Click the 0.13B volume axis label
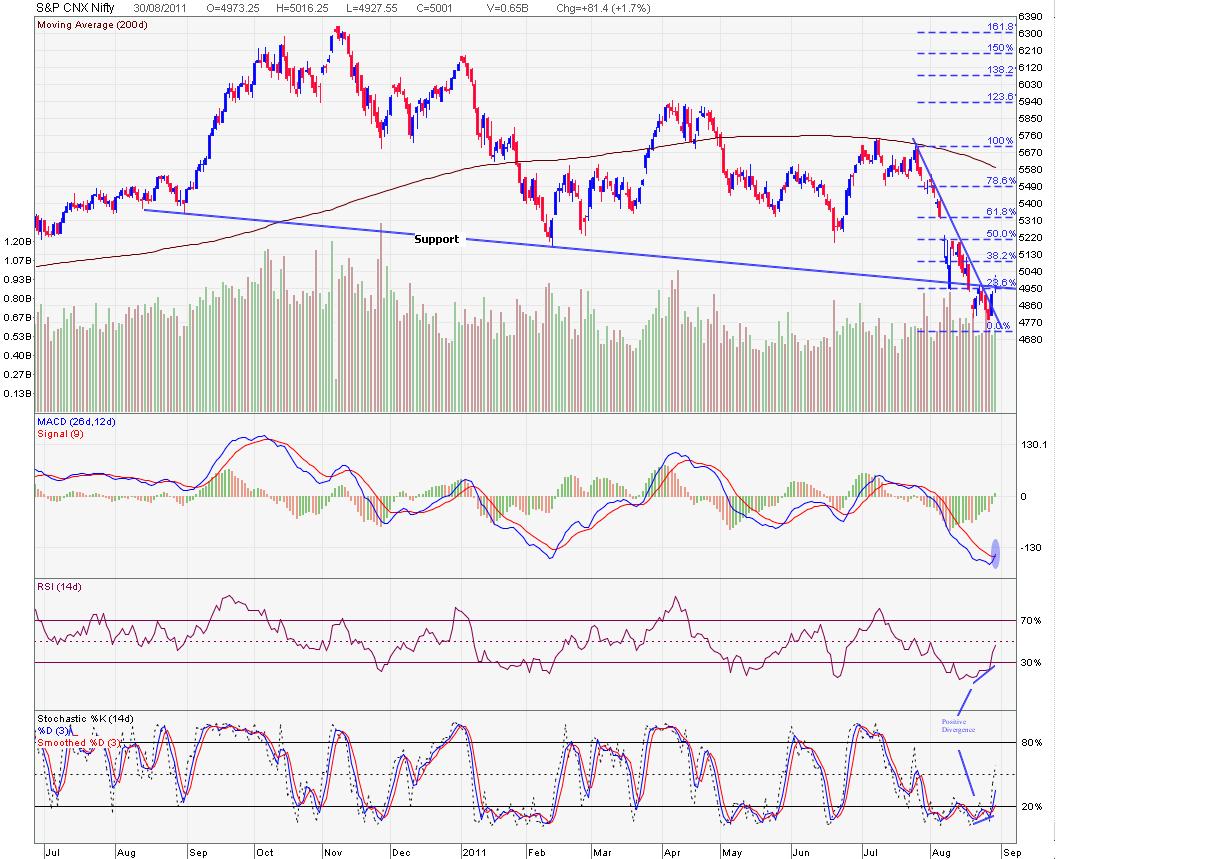 click(17, 393)
